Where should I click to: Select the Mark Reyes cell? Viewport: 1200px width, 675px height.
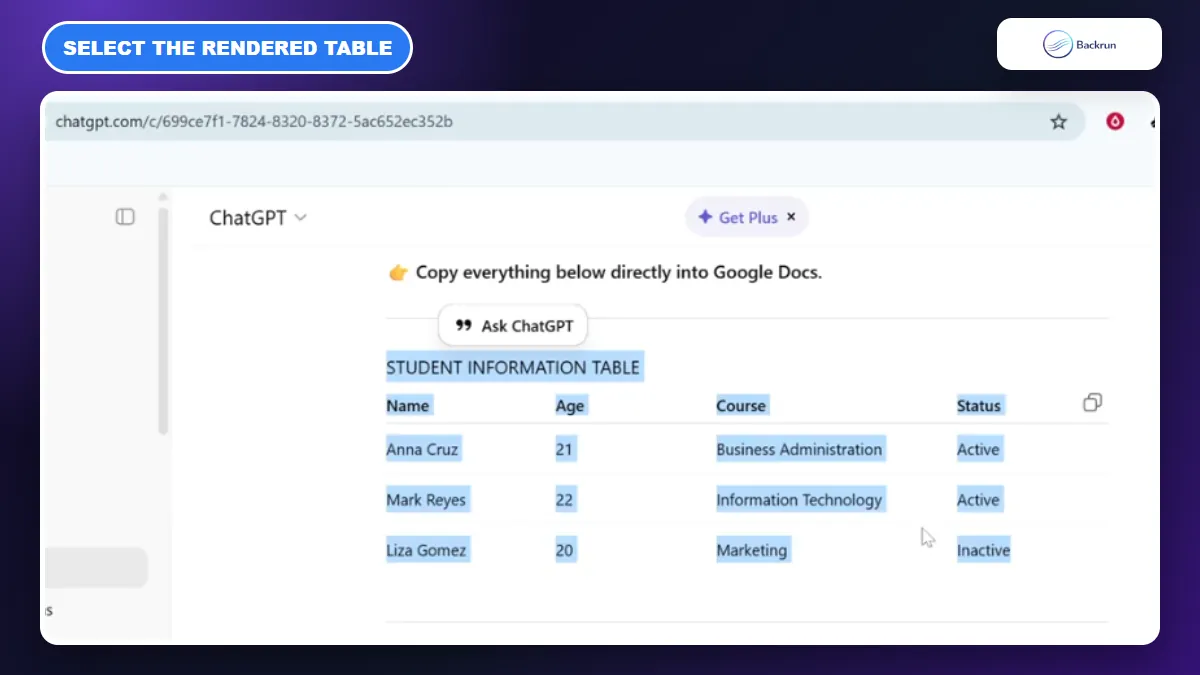click(426, 500)
